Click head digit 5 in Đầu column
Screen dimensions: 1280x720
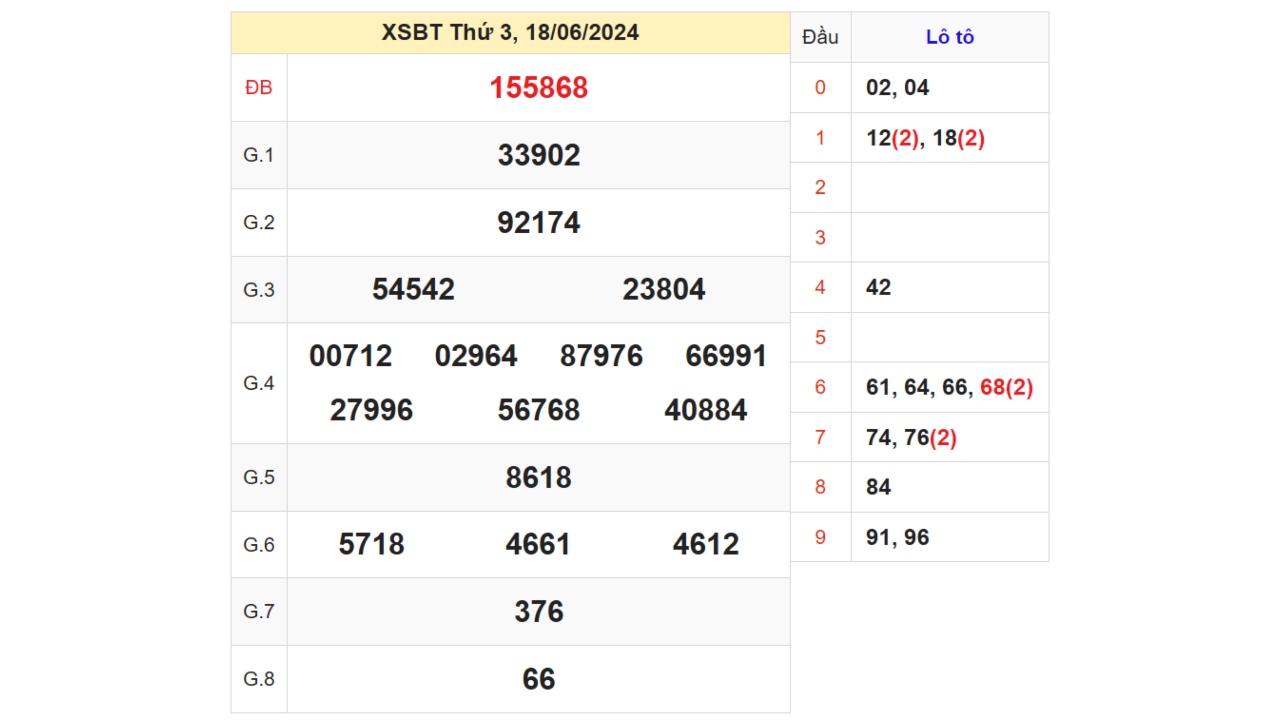821,338
